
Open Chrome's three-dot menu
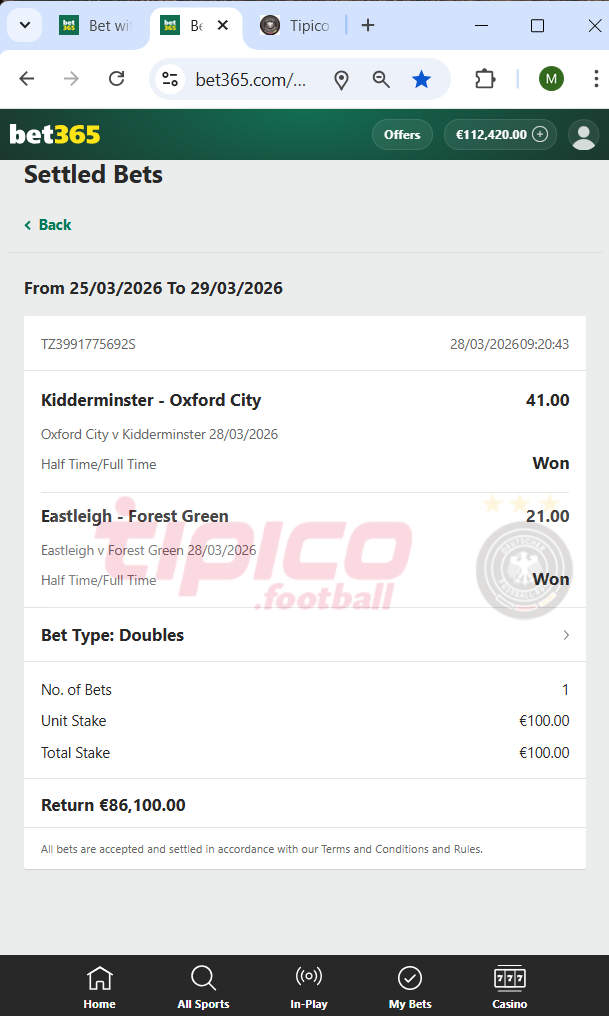coord(596,77)
